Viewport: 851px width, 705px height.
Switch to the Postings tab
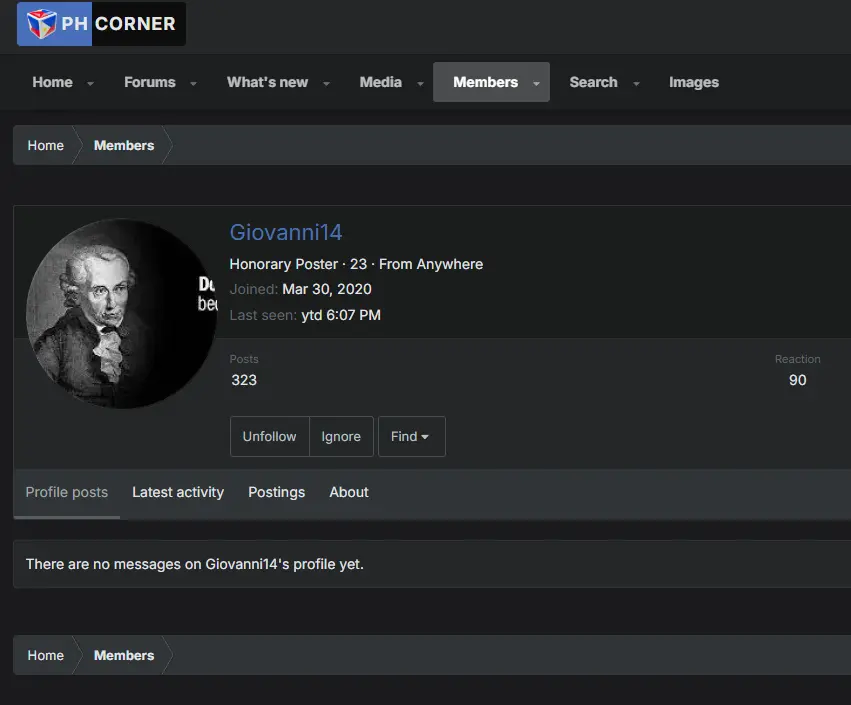coord(276,492)
